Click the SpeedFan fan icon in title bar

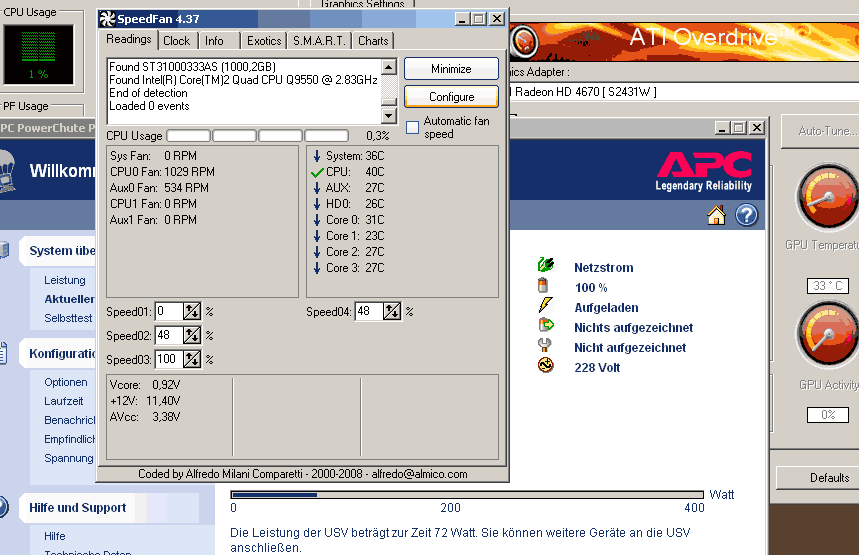tap(107, 19)
